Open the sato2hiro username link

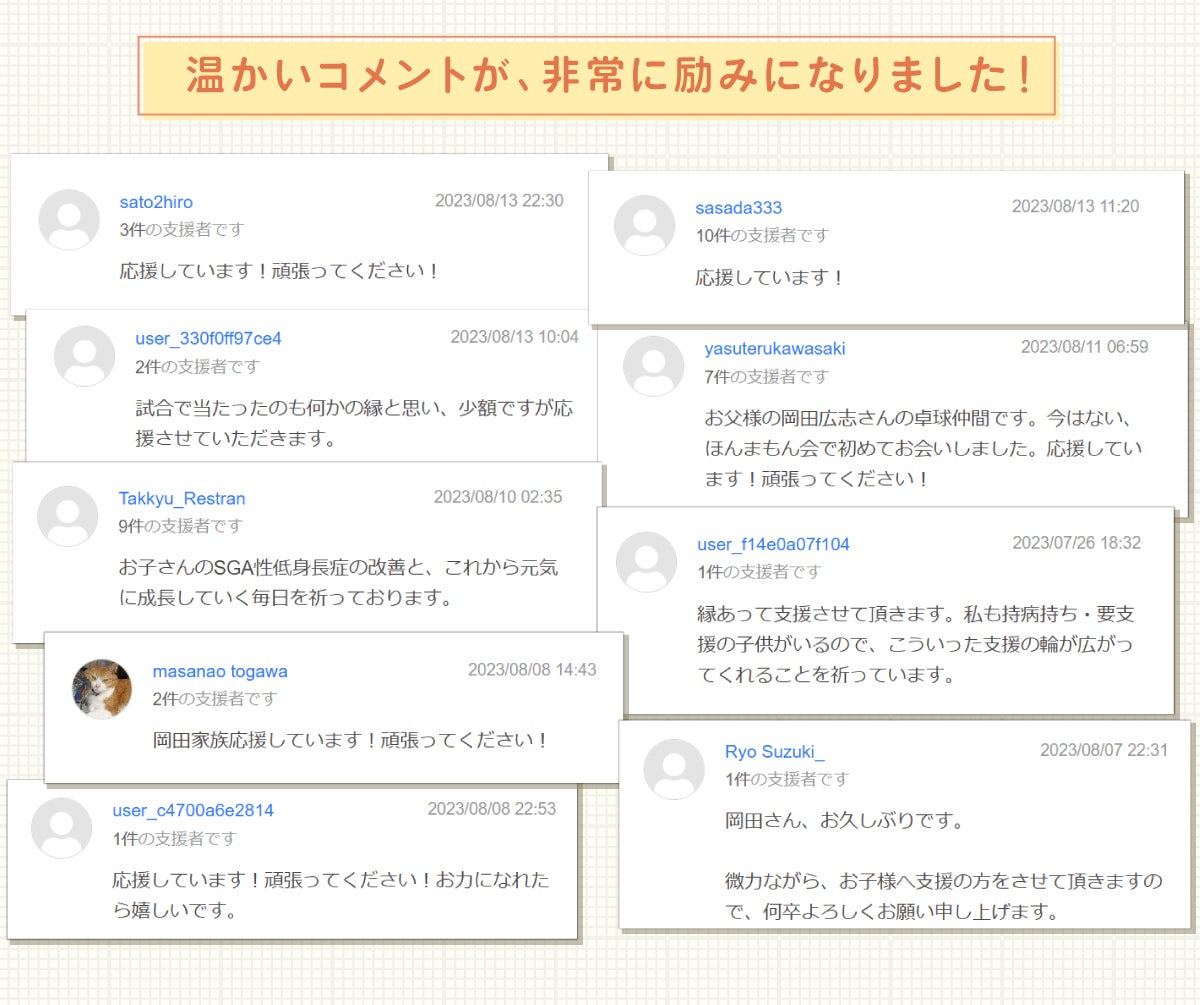click(156, 202)
